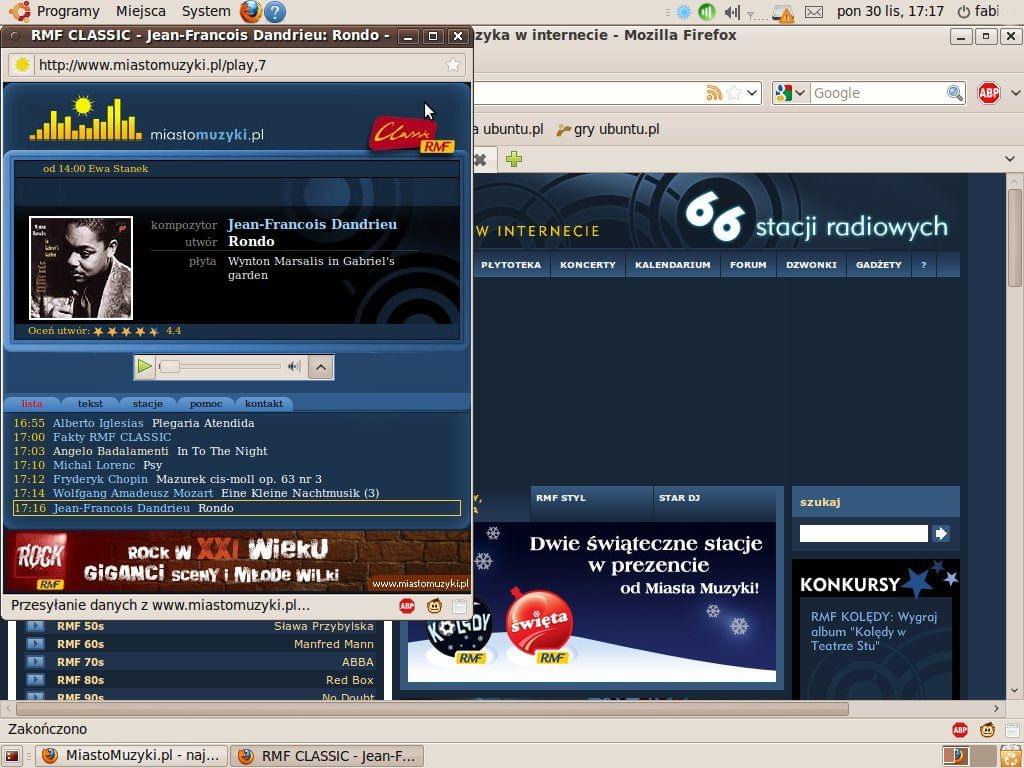Bookmark the main Firefox page with the star
1024x768 pixels.
(734, 93)
